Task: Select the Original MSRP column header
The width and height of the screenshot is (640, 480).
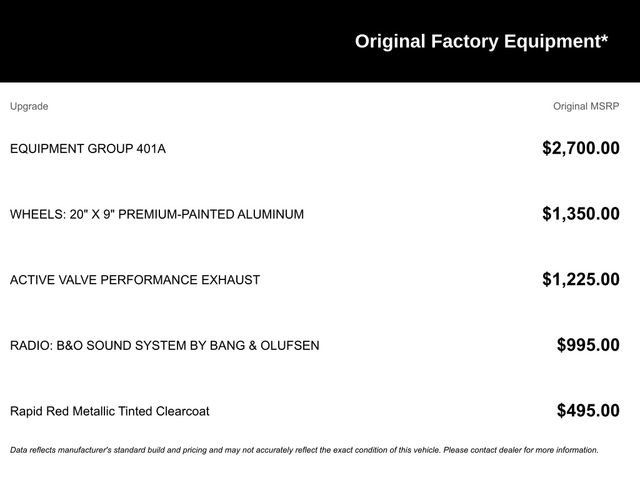Action: [586, 106]
